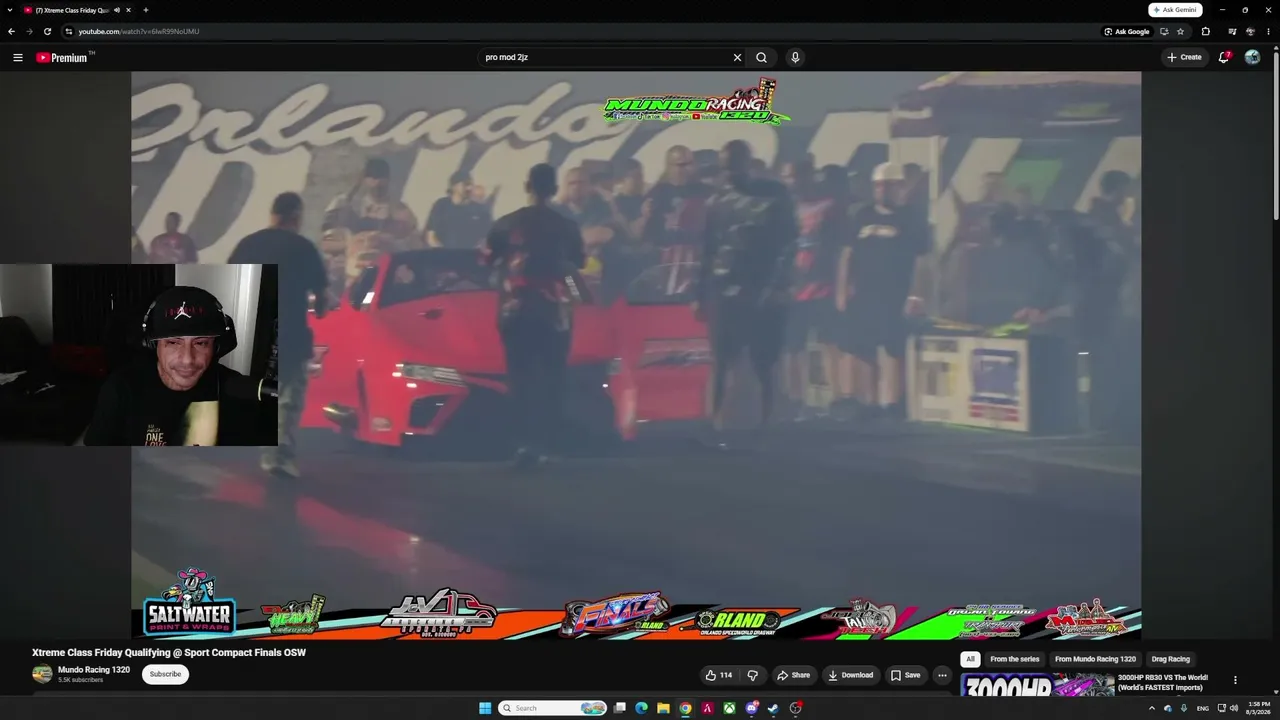
Task: Open the browser three-dot menu
Action: (1268, 31)
